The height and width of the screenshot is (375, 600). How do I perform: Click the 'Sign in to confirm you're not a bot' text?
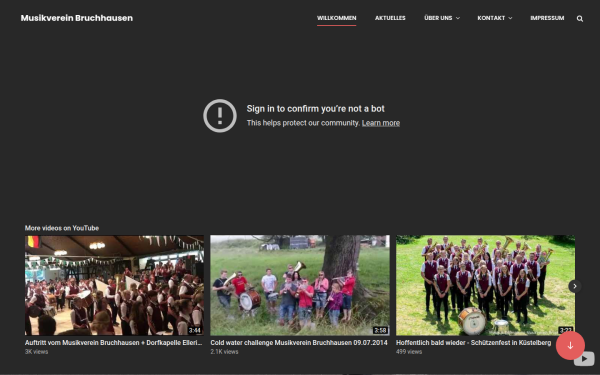315,109
